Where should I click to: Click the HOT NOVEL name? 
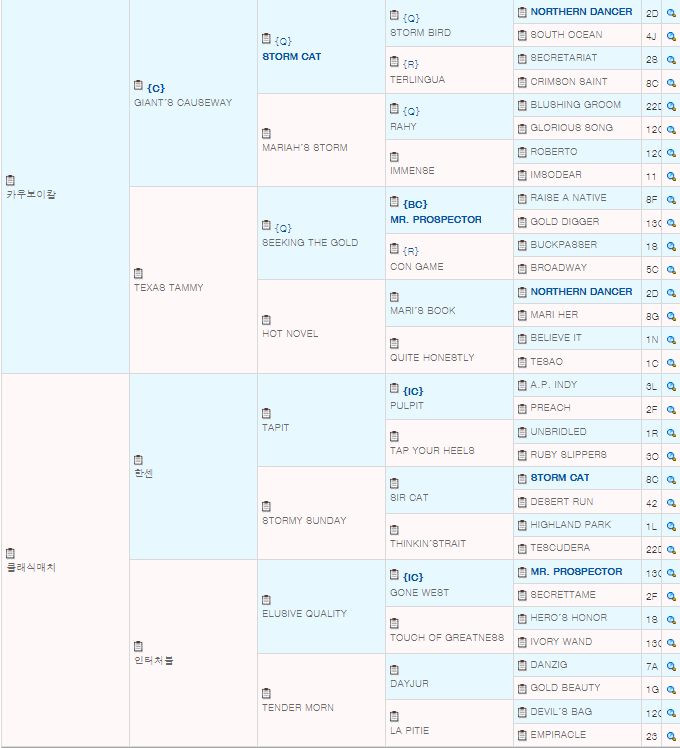pyautogui.click(x=290, y=334)
